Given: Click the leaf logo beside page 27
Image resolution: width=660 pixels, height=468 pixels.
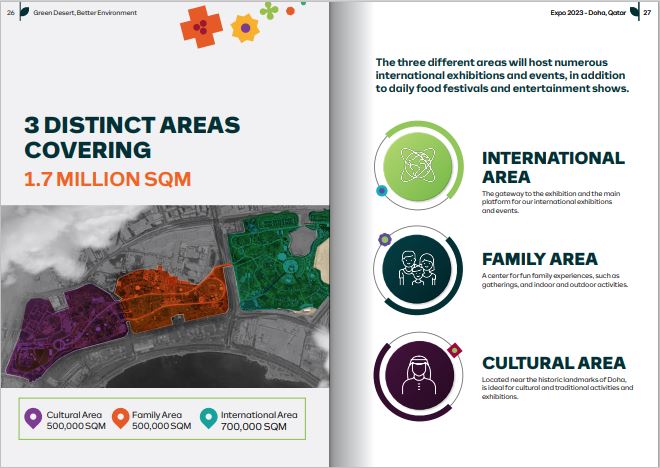Looking at the screenshot, I should (635, 12).
